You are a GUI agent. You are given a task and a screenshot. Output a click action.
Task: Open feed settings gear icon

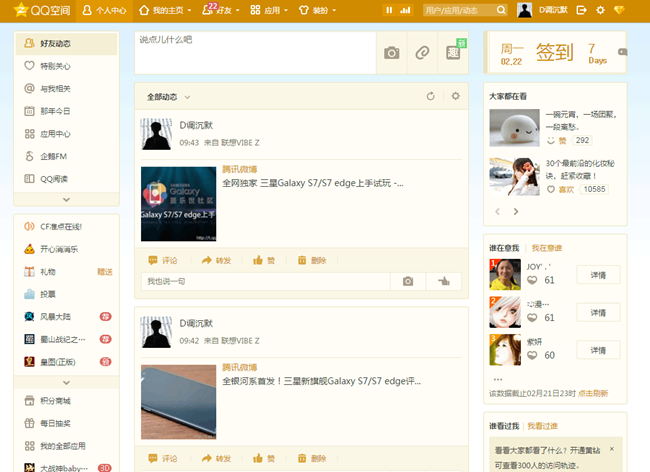(x=456, y=96)
